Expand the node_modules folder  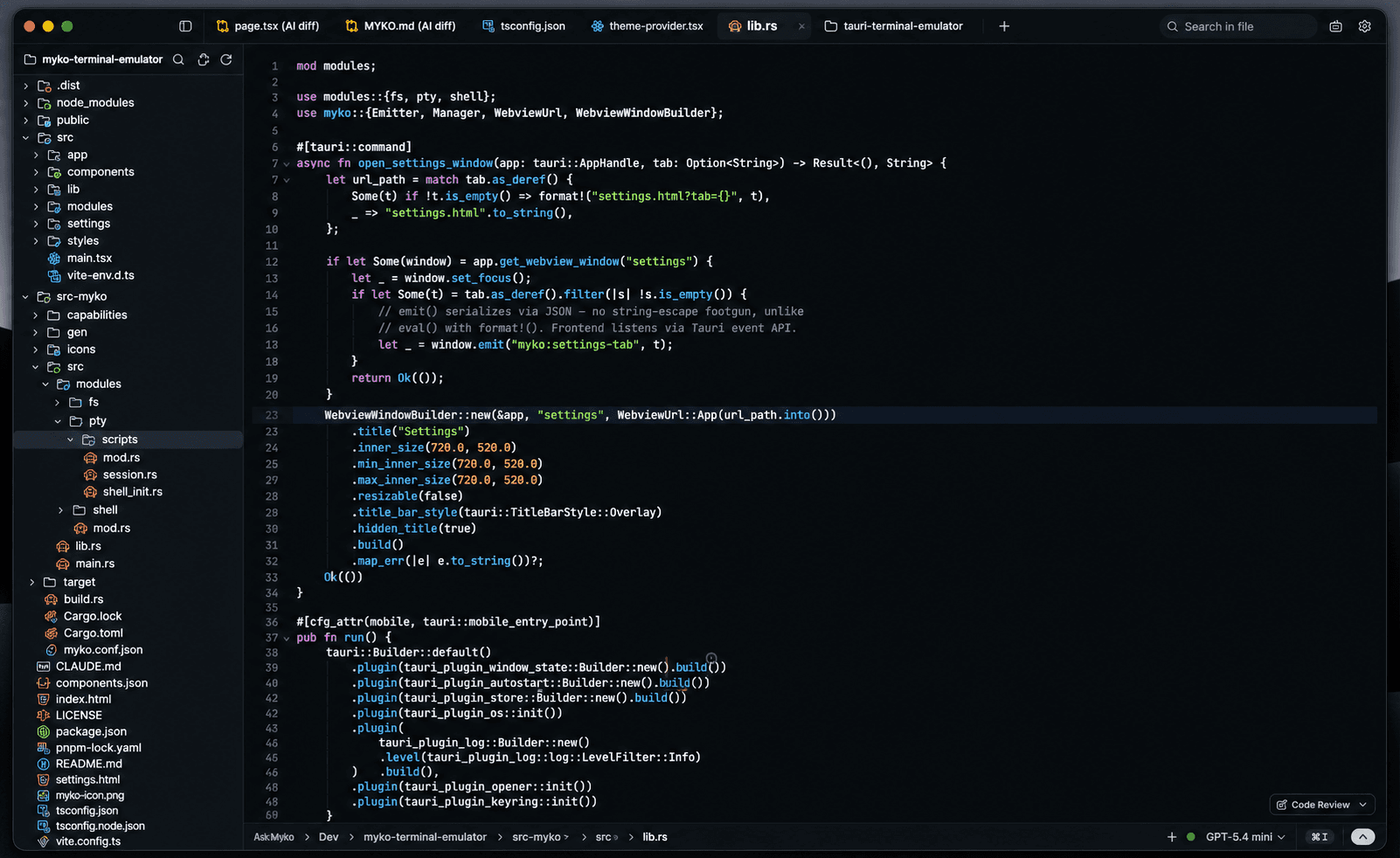[26, 103]
